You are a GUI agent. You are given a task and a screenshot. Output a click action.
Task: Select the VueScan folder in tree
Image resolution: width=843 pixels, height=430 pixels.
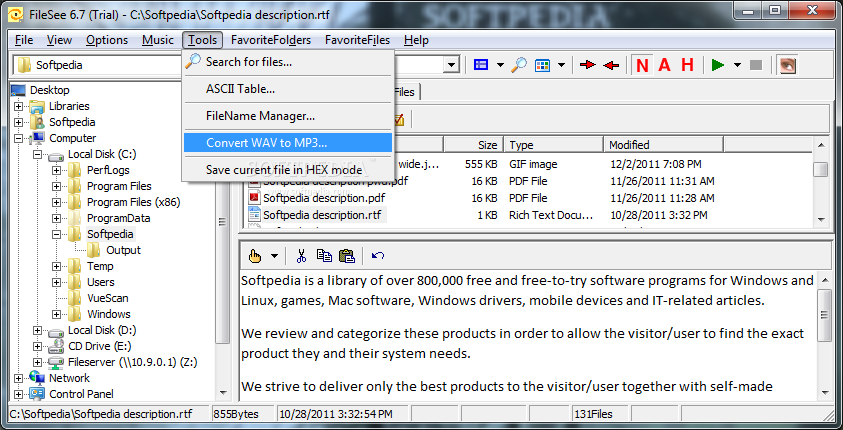point(108,298)
